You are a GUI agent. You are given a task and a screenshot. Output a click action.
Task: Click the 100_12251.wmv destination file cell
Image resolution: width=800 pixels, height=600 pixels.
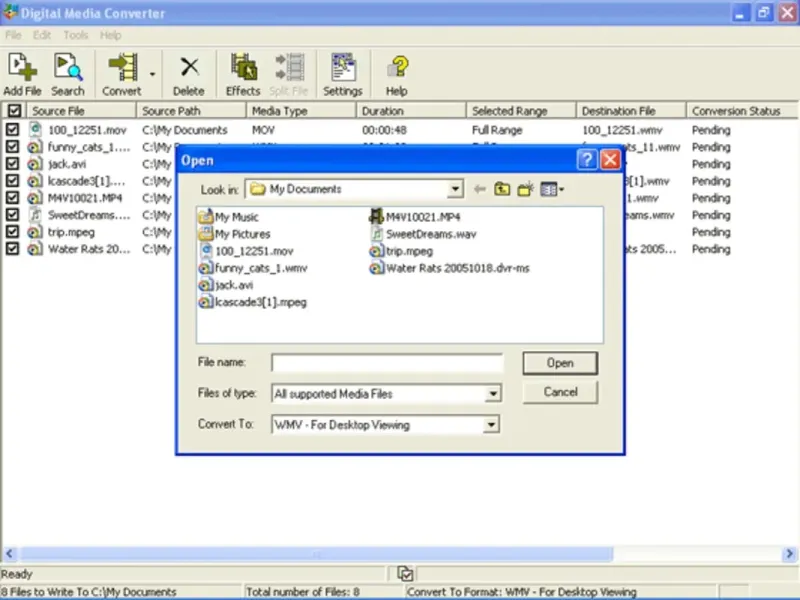622,130
